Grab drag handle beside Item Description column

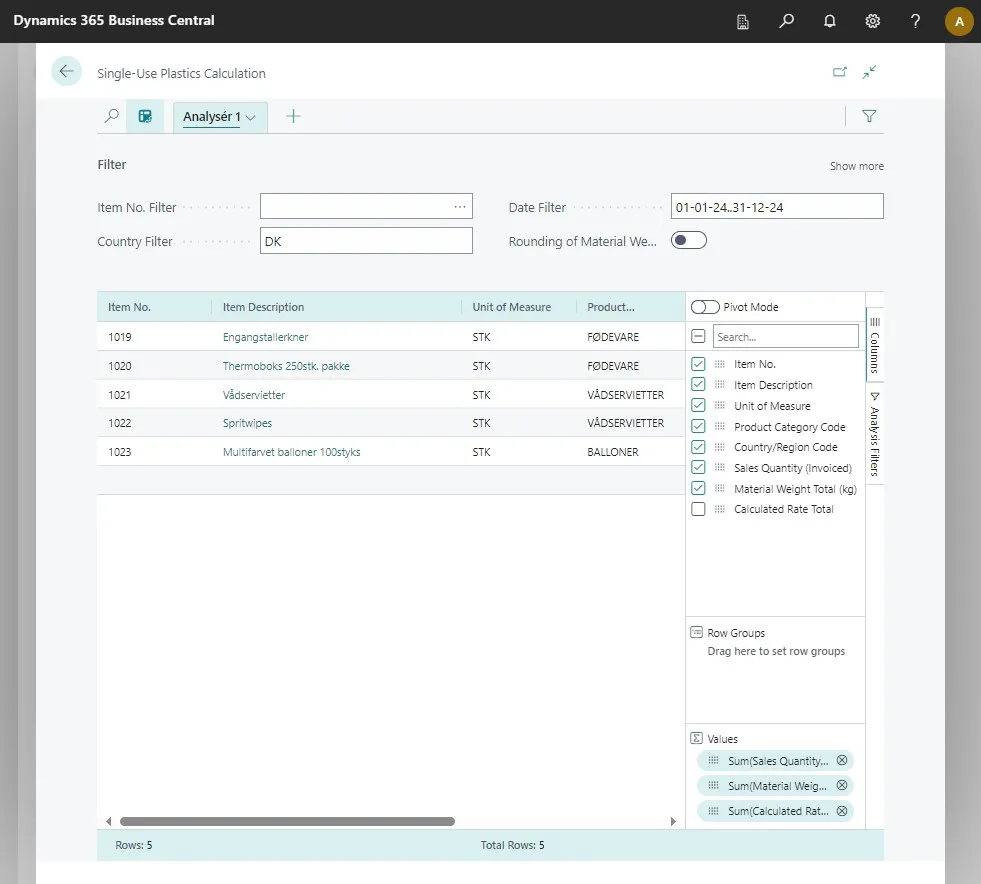click(719, 385)
